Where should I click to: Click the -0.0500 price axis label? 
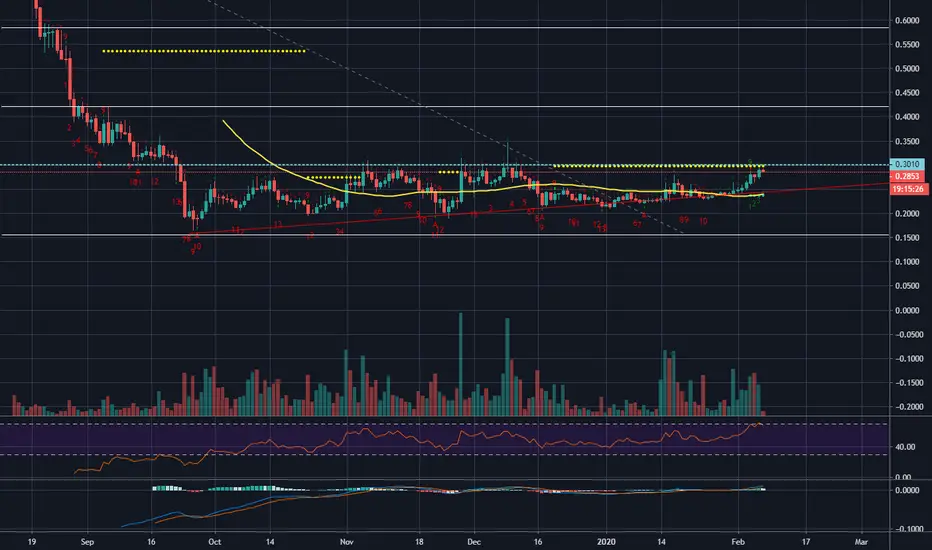pos(907,334)
